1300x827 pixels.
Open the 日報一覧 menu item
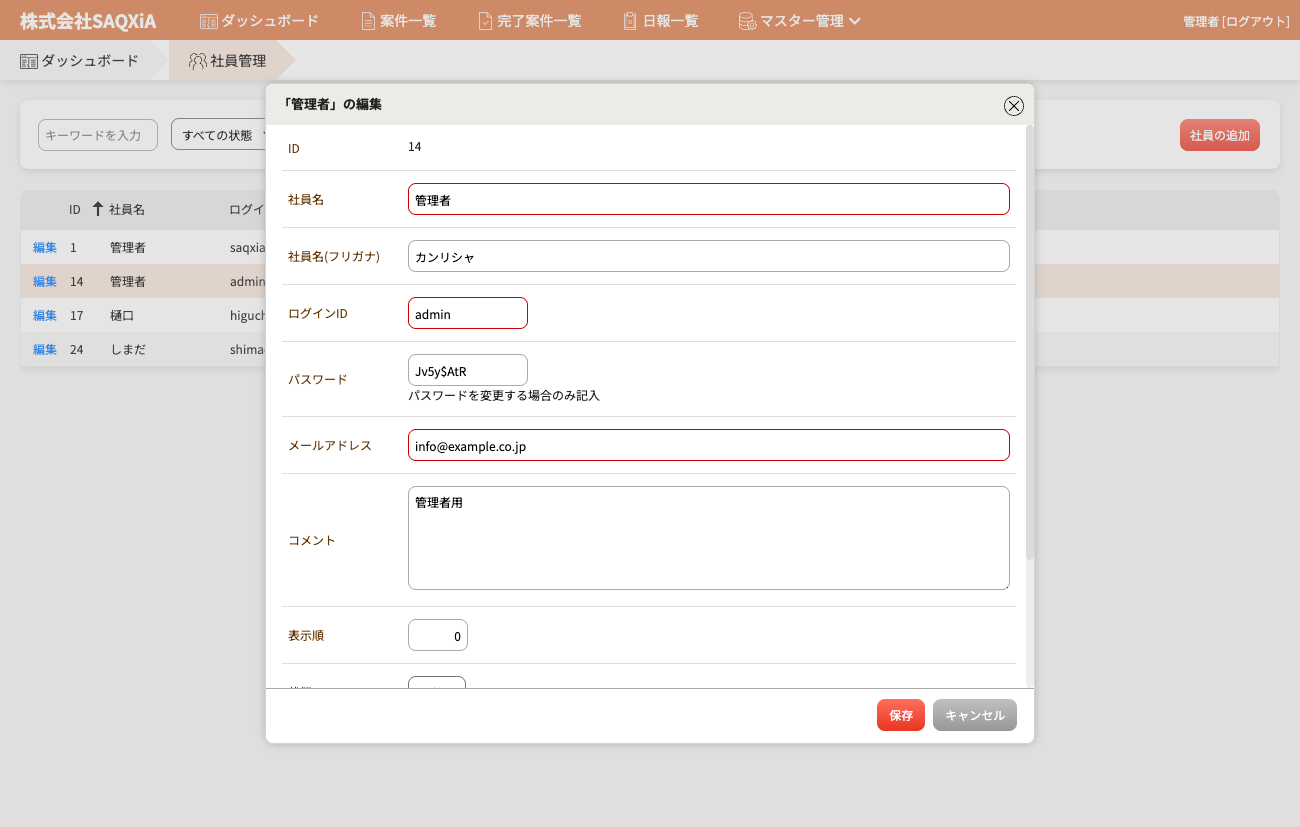670,21
